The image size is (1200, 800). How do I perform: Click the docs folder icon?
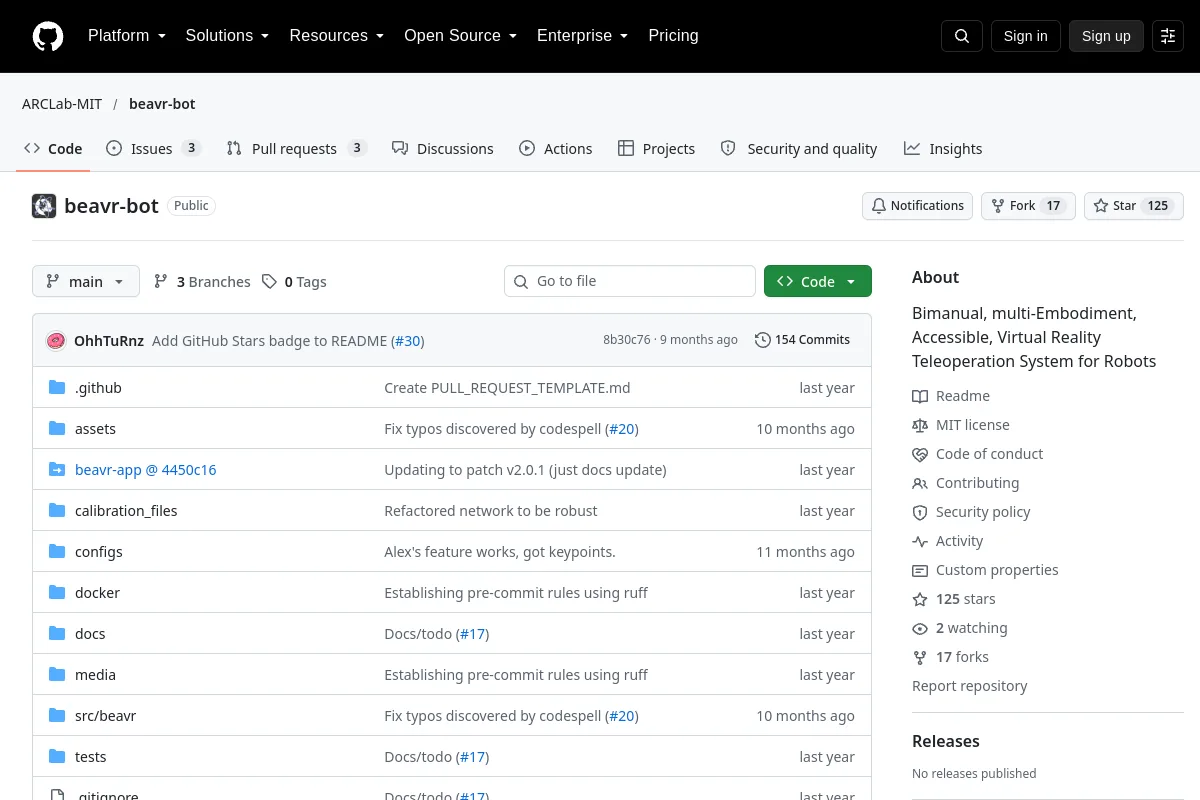point(57,633)
